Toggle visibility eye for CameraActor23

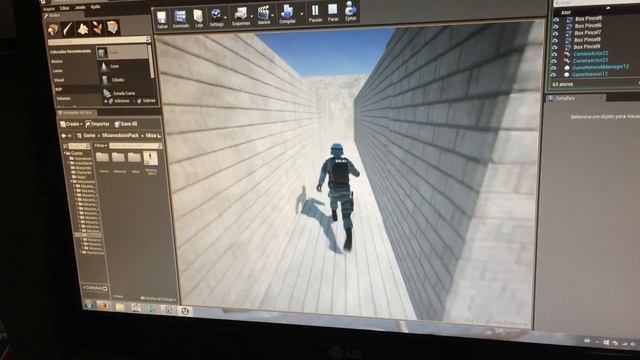tap(554, 61)
